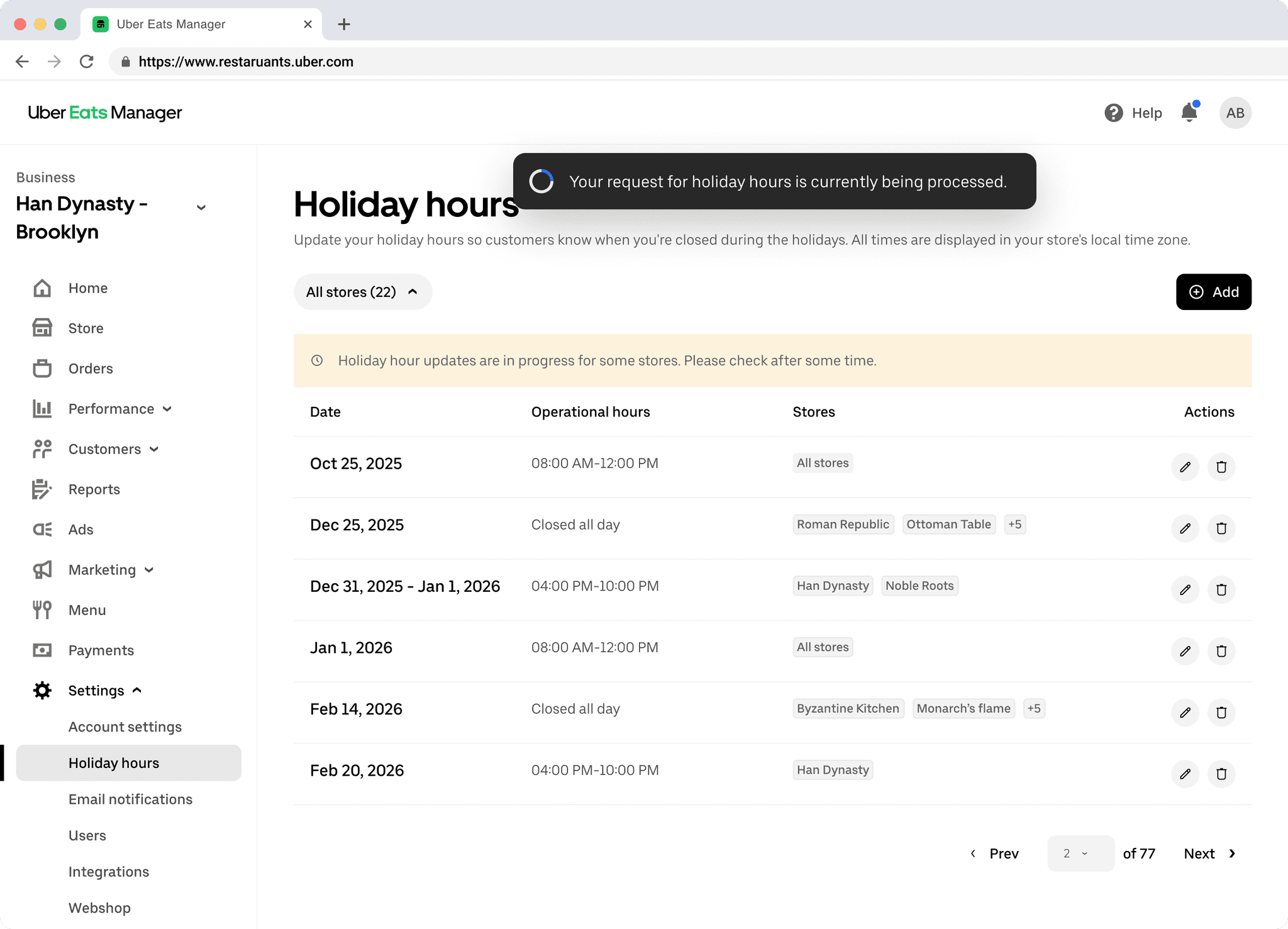Open the AB profile avatar
The width and height of the screenshot is (1288, 929).
[x=1235, y=113]
